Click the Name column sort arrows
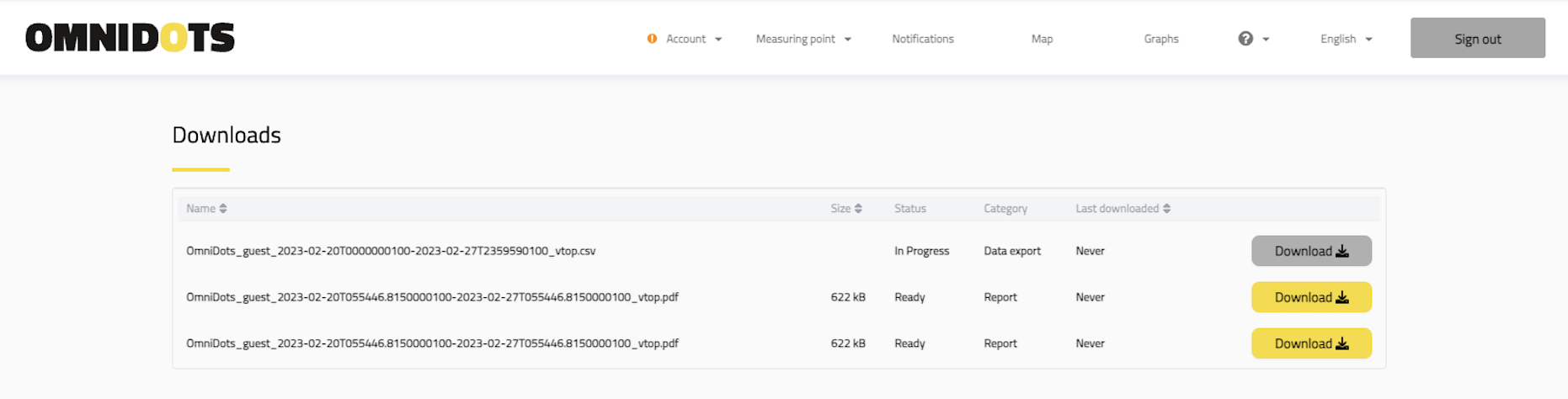Image resolution: width=1568 pixels, height=399 pixels. pos(223,209)
